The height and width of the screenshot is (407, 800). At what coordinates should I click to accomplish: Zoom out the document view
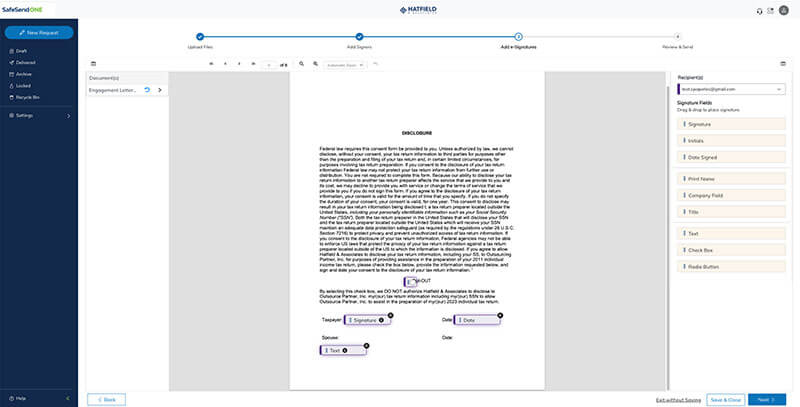(x=302, y=64)
